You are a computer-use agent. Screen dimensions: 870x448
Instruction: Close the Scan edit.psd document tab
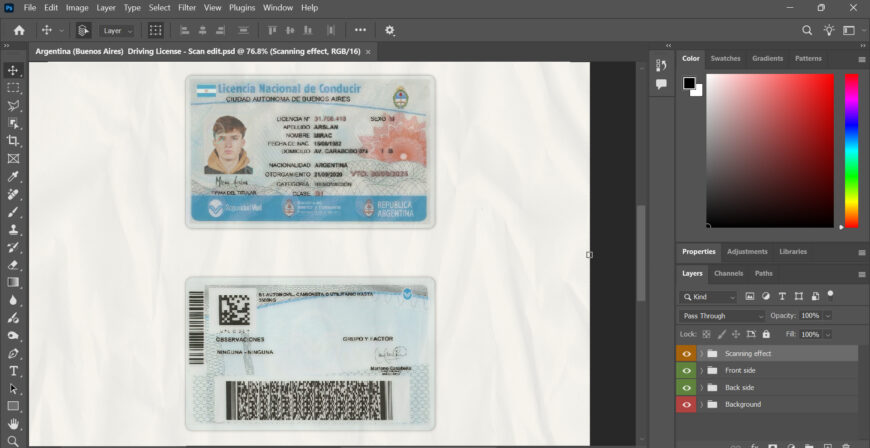coord(367,52)
